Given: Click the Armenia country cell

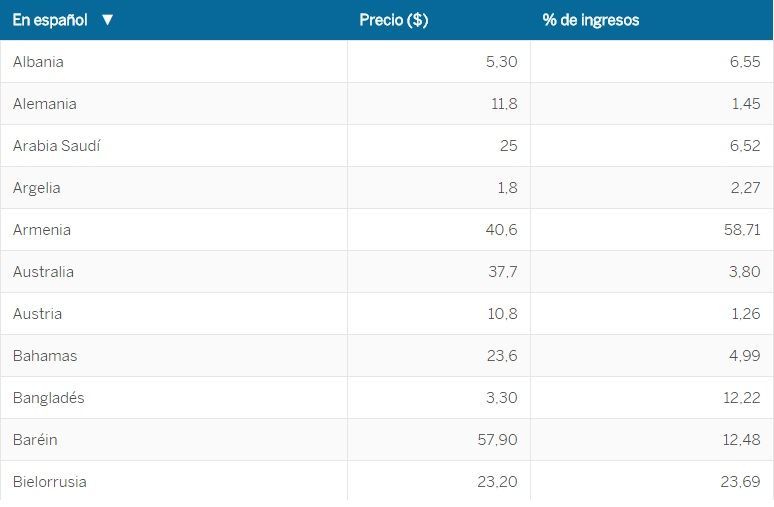Looking at the screenshot, I should [x=41, y=230].
